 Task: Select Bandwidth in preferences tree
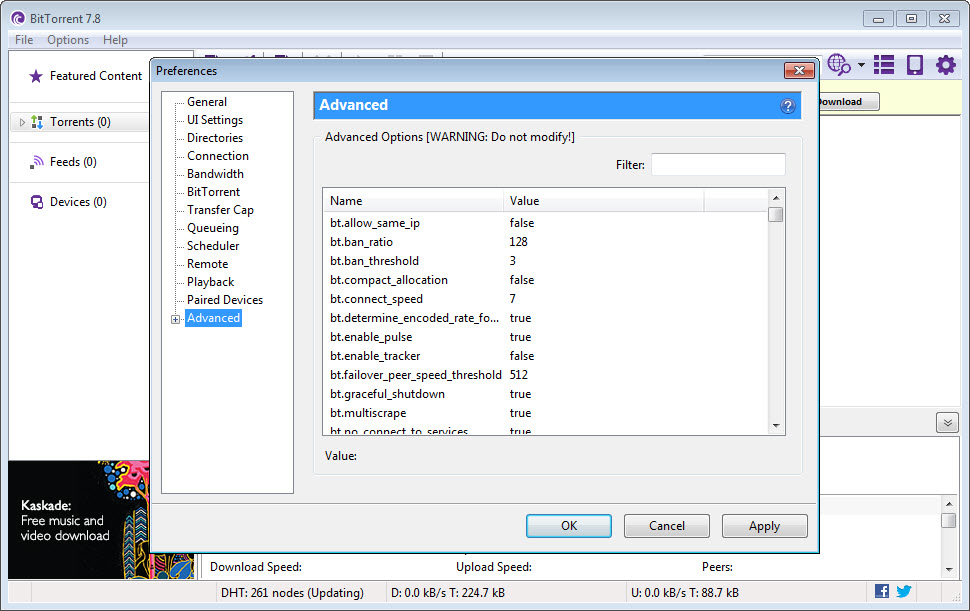click(215, 174)
